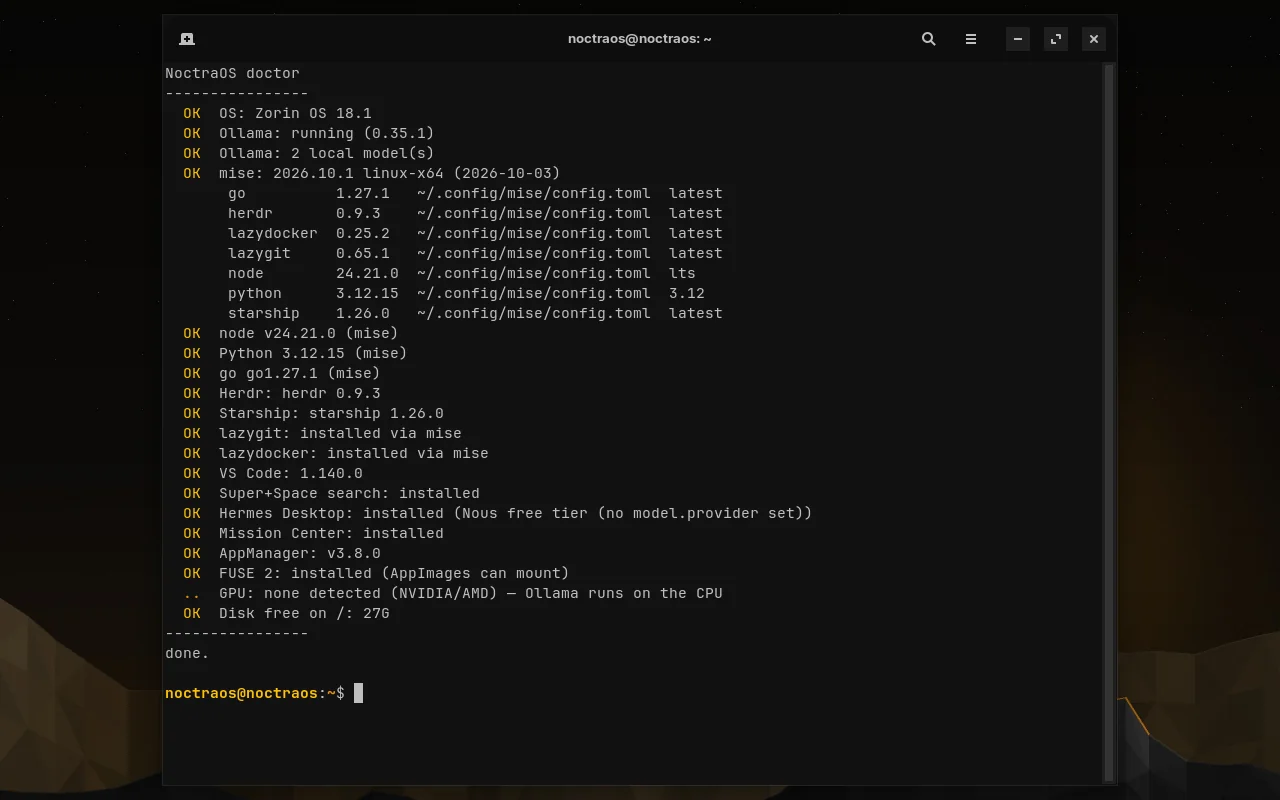This screenshot has width=1280, height=800.
Task: Open the terminal hamburger menu
Action: click(971, 39)
